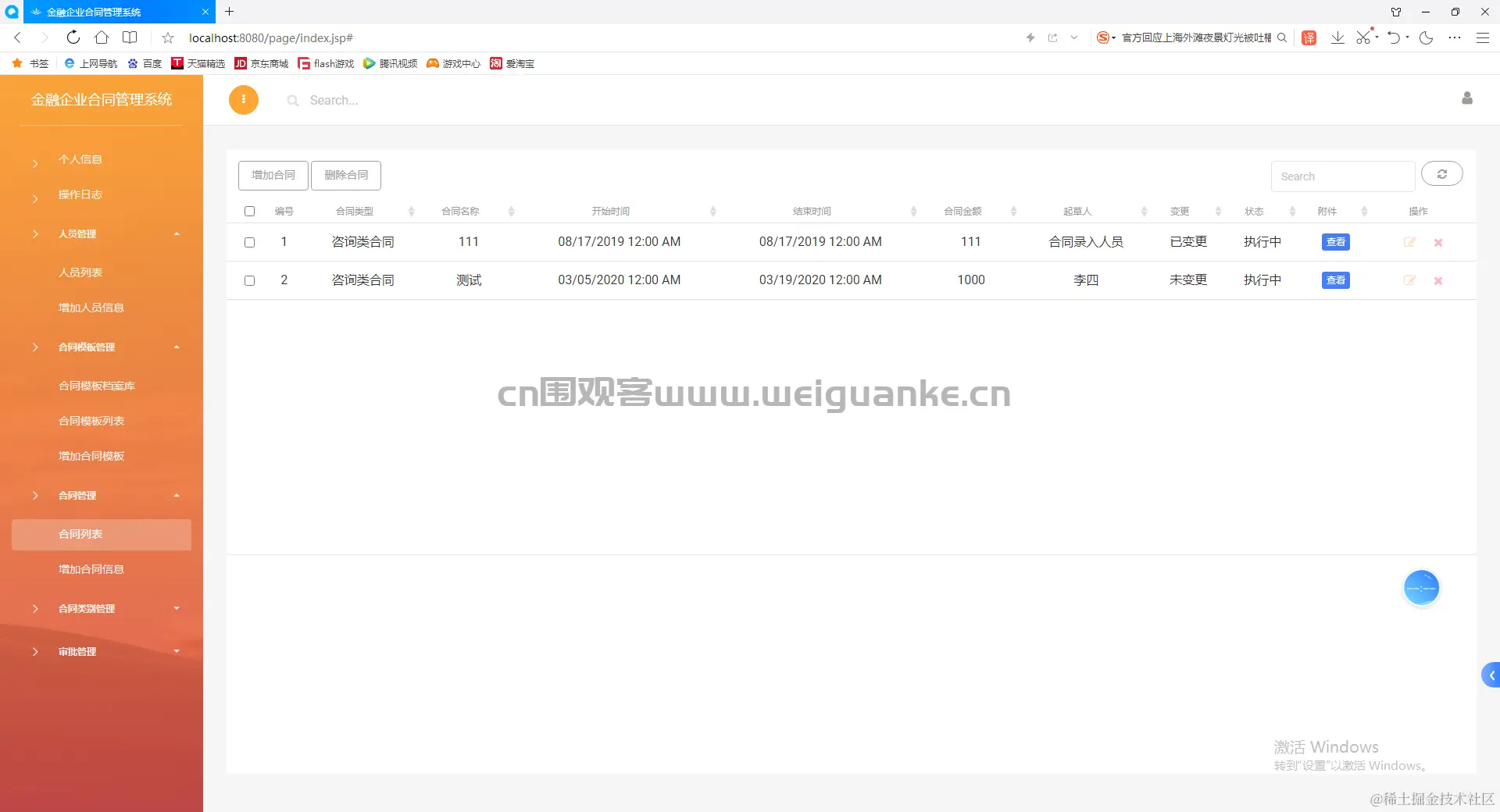Click the 金融企业合同管理系统 sidebar title
Screen dimensions: 1500x812
coord(102,99)
